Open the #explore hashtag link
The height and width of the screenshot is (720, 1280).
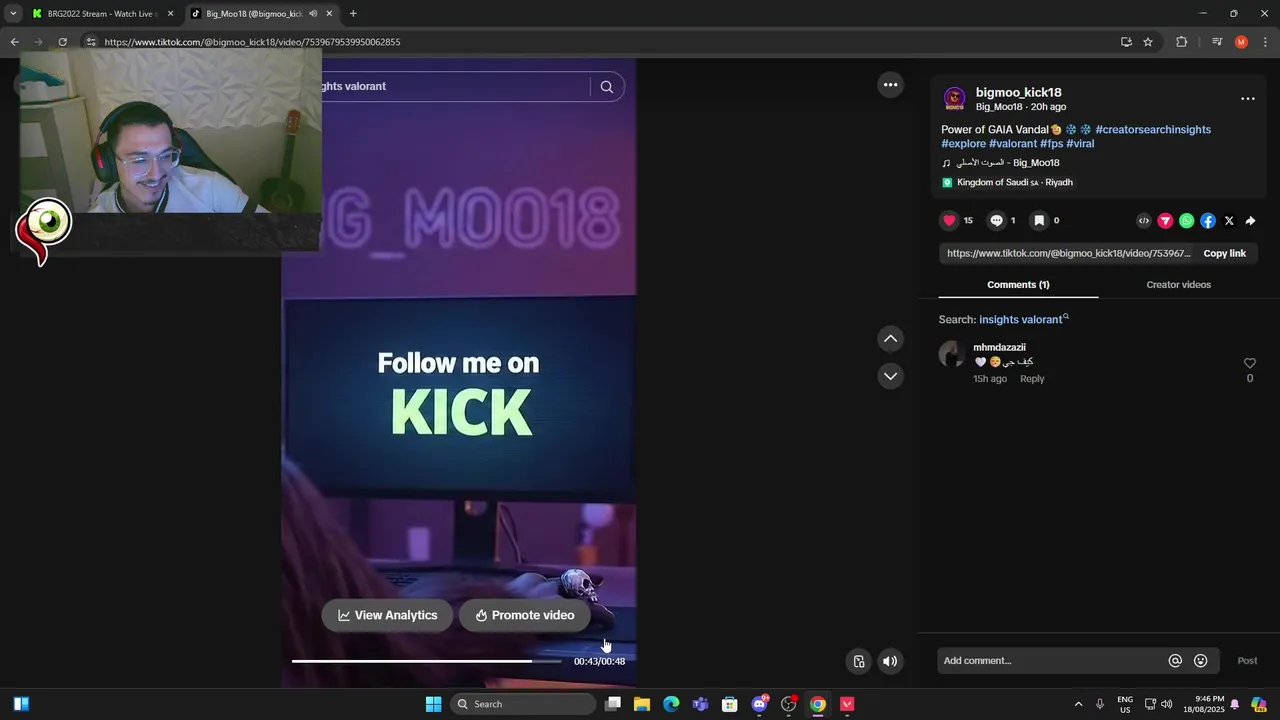pyautogui.click(x=964, y=144)
